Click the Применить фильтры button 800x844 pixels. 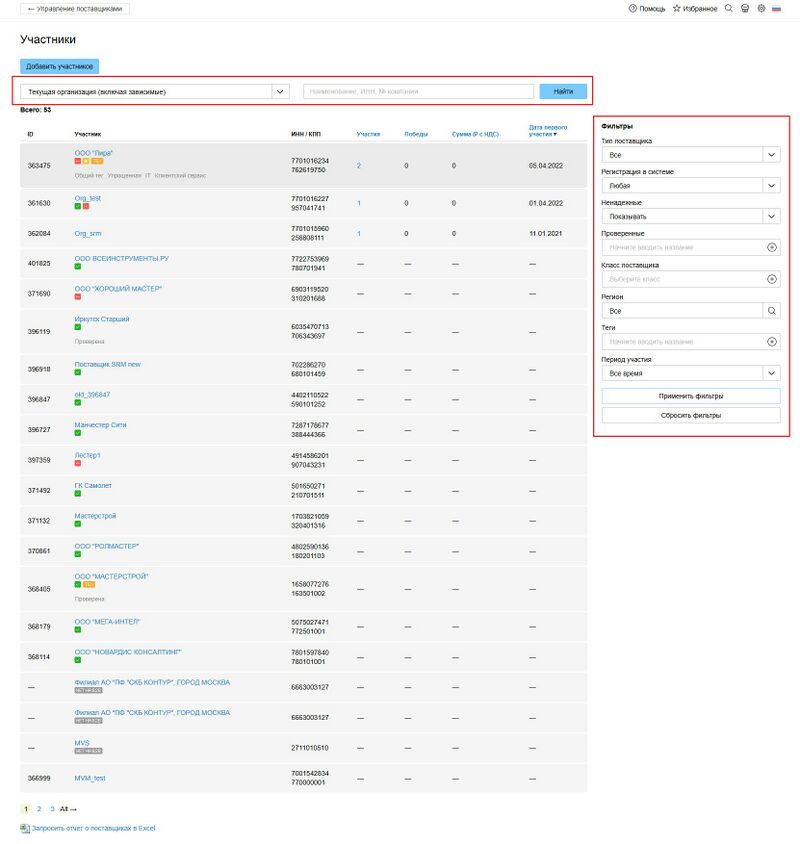pyautogui.click(x=691, y=396)
